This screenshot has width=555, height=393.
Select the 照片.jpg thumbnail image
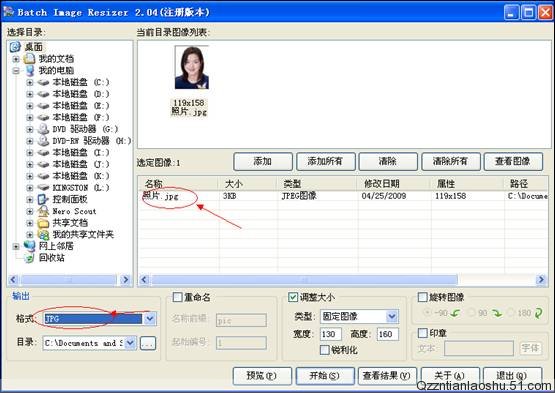[191, 67]
